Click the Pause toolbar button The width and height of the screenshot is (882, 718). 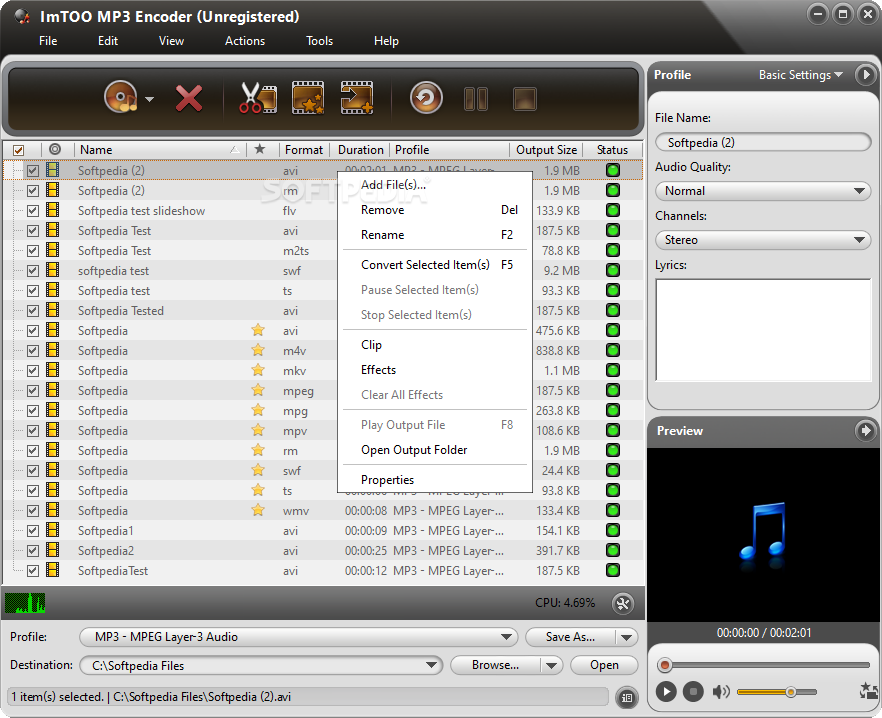476,99
